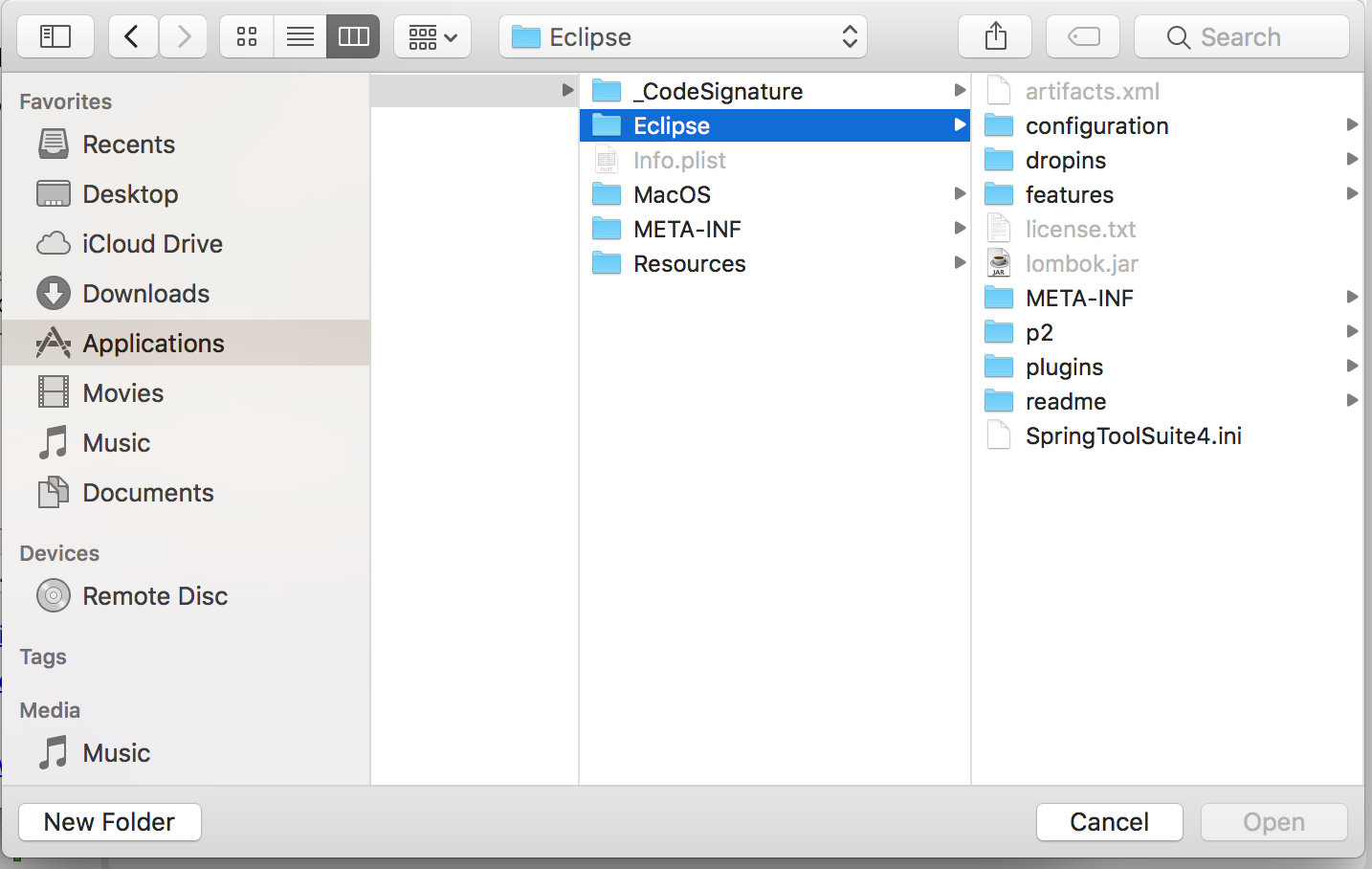The width and height of the screenshot is (1372, 869).
Task: Select the plugins folder
Action: tap(1168, 367)
